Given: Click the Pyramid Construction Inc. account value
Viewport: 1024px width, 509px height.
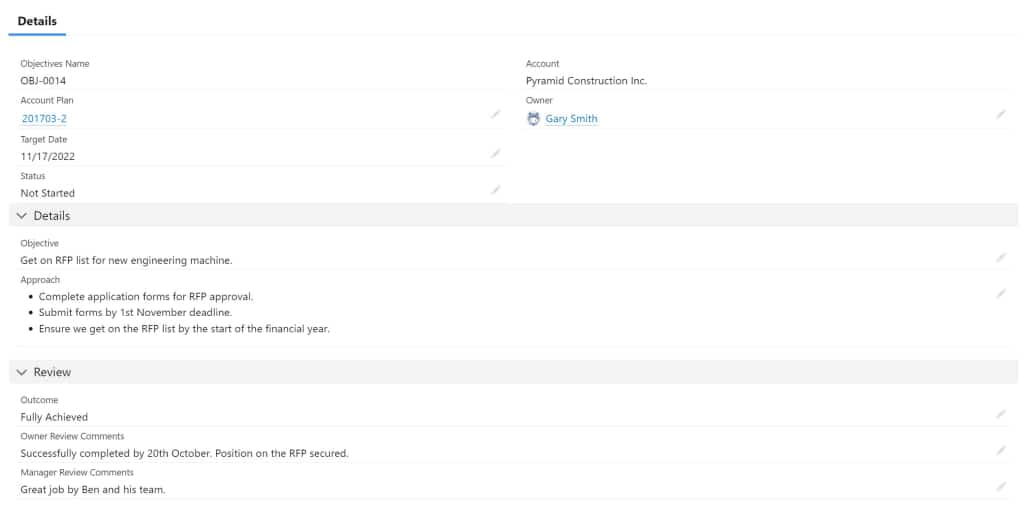Looking at the screenshot, I should [586, 81].
